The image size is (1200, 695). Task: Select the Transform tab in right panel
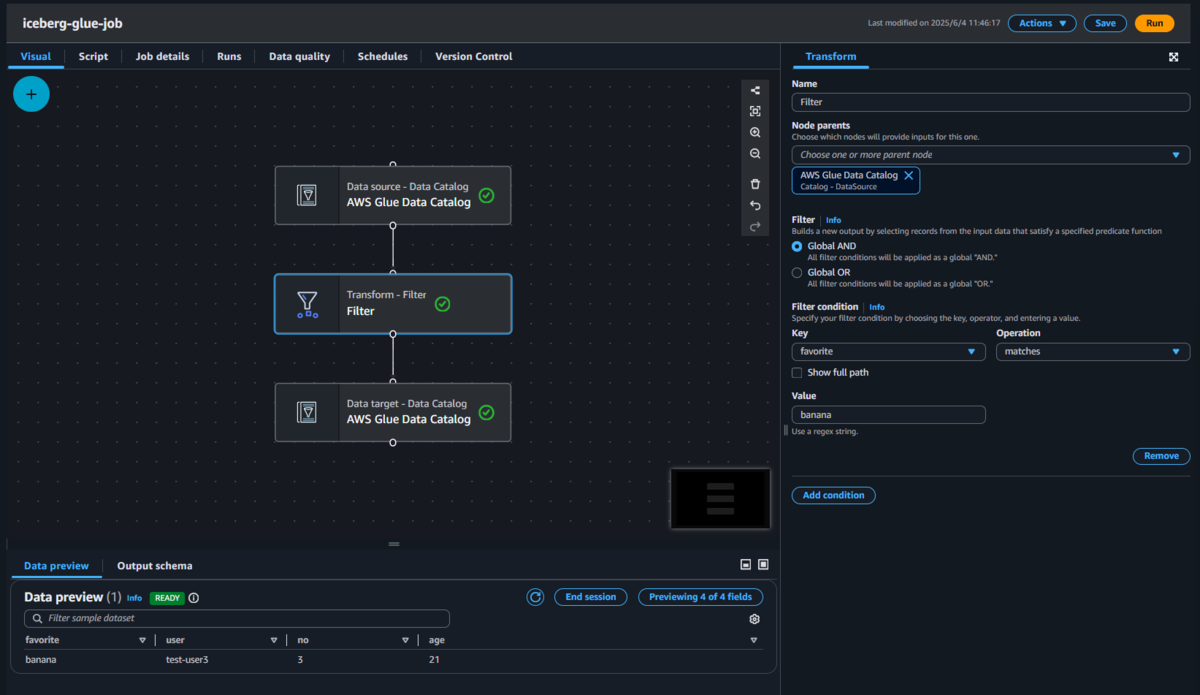[831, 57]
